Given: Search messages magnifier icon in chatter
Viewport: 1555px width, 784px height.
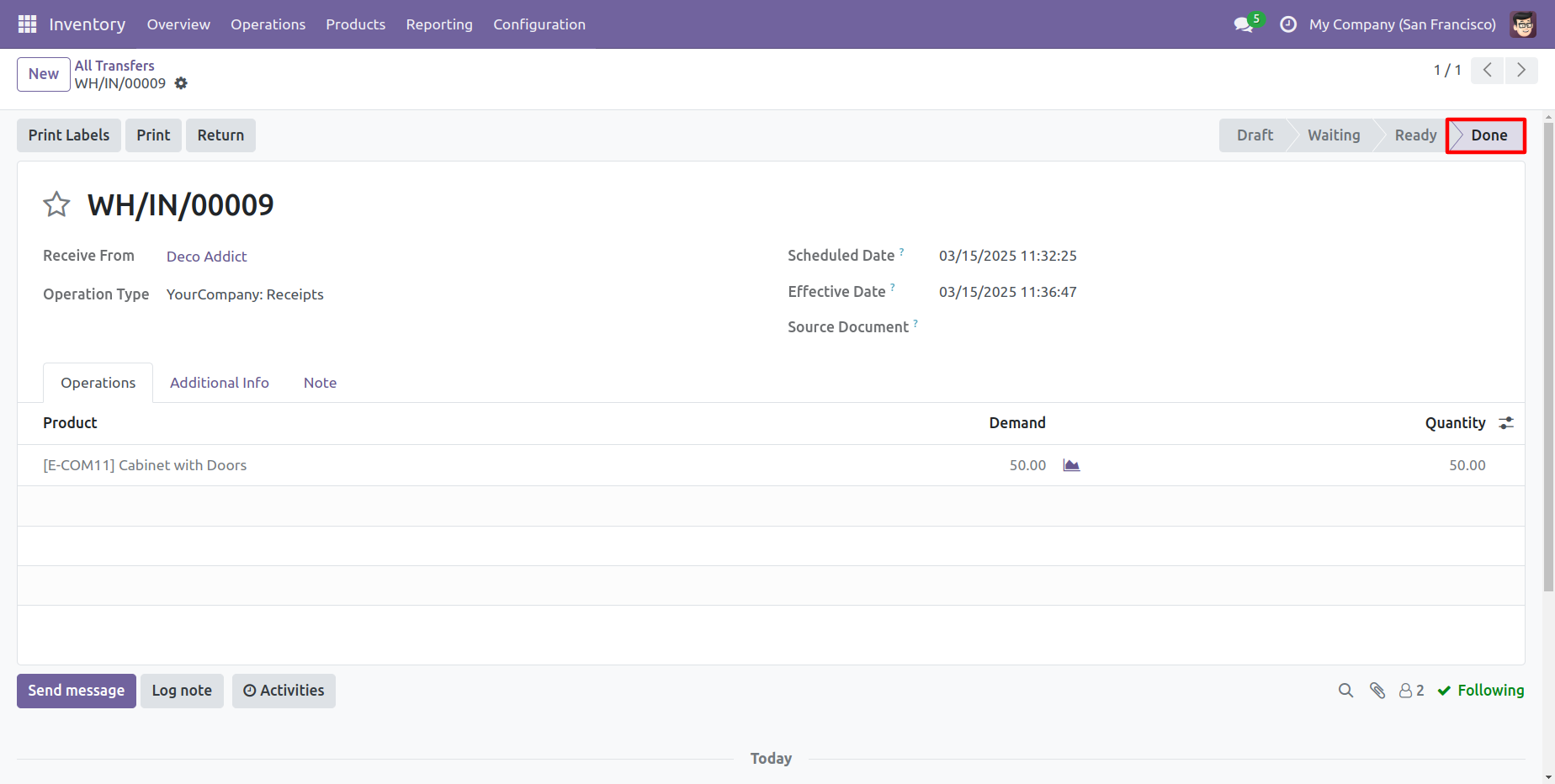Looking at the screenshot, I should coord(1345,691).
